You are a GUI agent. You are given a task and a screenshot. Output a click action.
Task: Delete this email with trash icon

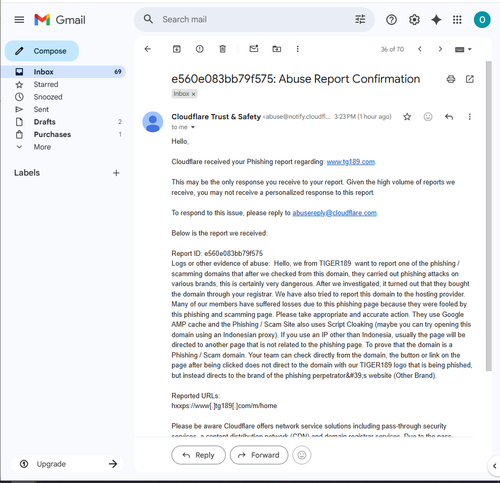223,49
